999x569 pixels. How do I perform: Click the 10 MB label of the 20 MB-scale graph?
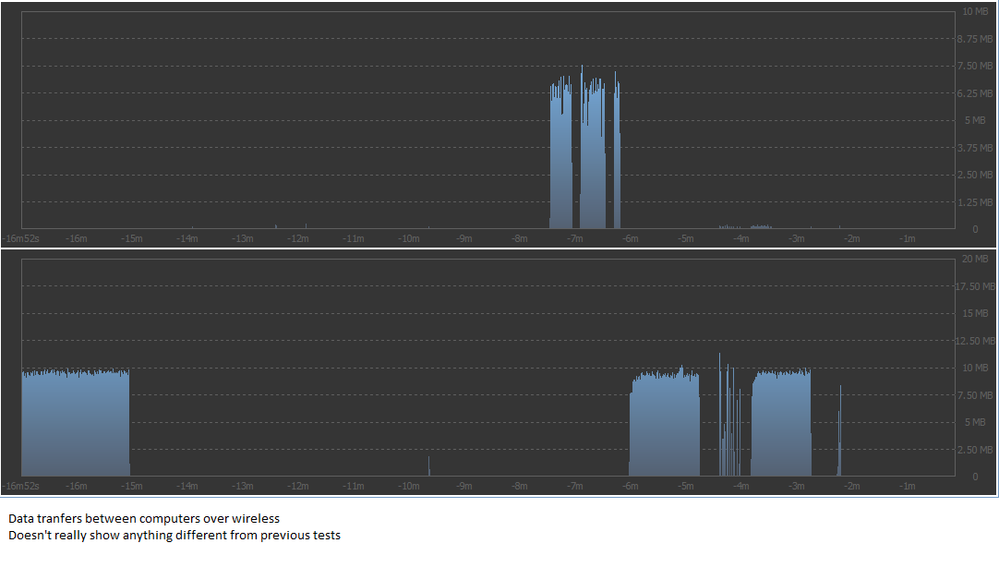click(975, 368)
